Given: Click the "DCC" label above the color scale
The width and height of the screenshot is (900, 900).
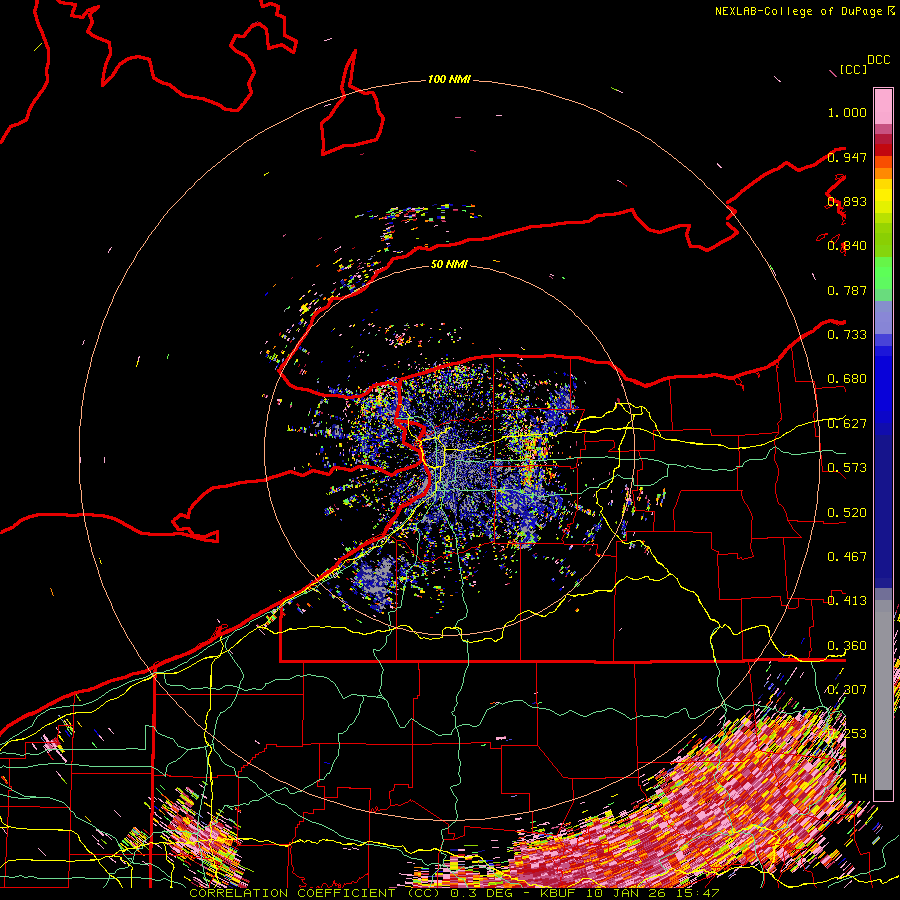Looking at the screenshot, I should coord(878,60).
